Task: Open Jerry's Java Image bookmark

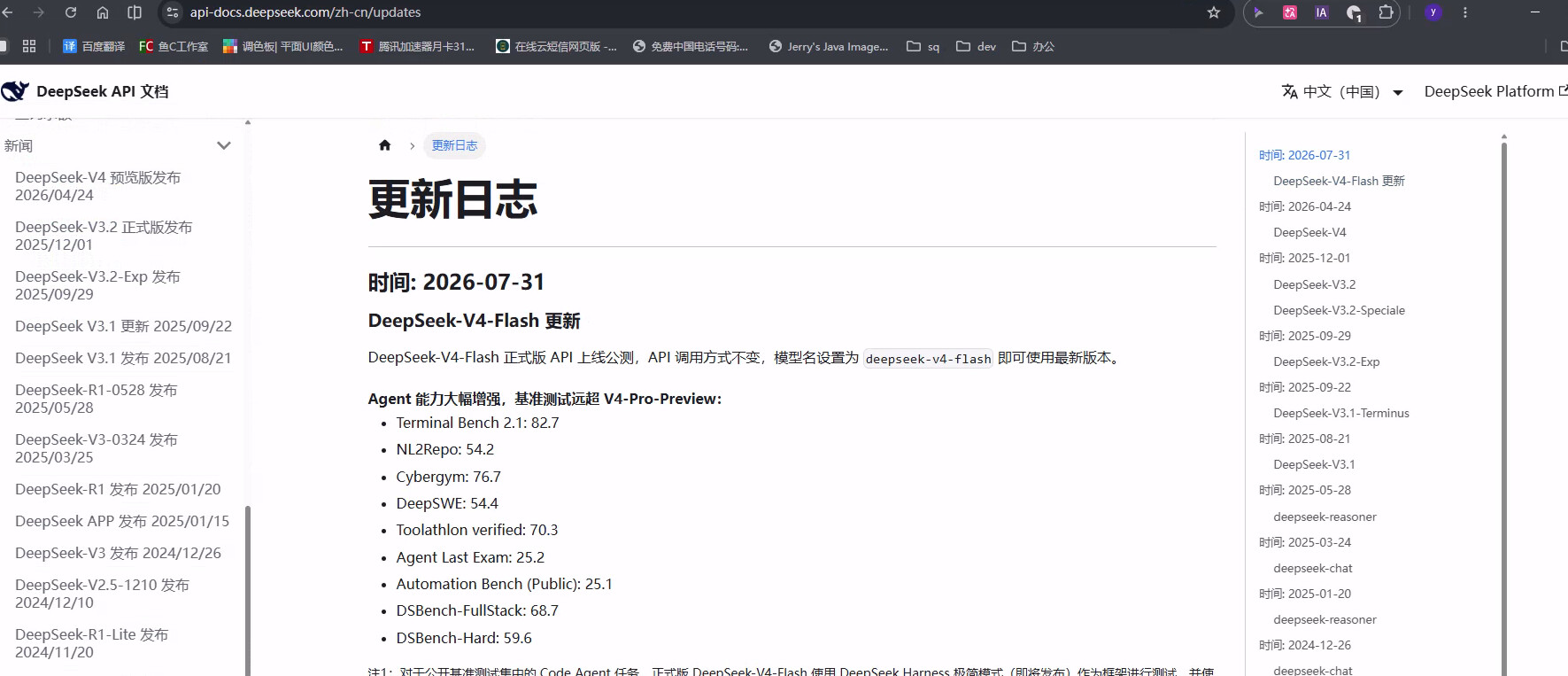Action: coord(829,46)
